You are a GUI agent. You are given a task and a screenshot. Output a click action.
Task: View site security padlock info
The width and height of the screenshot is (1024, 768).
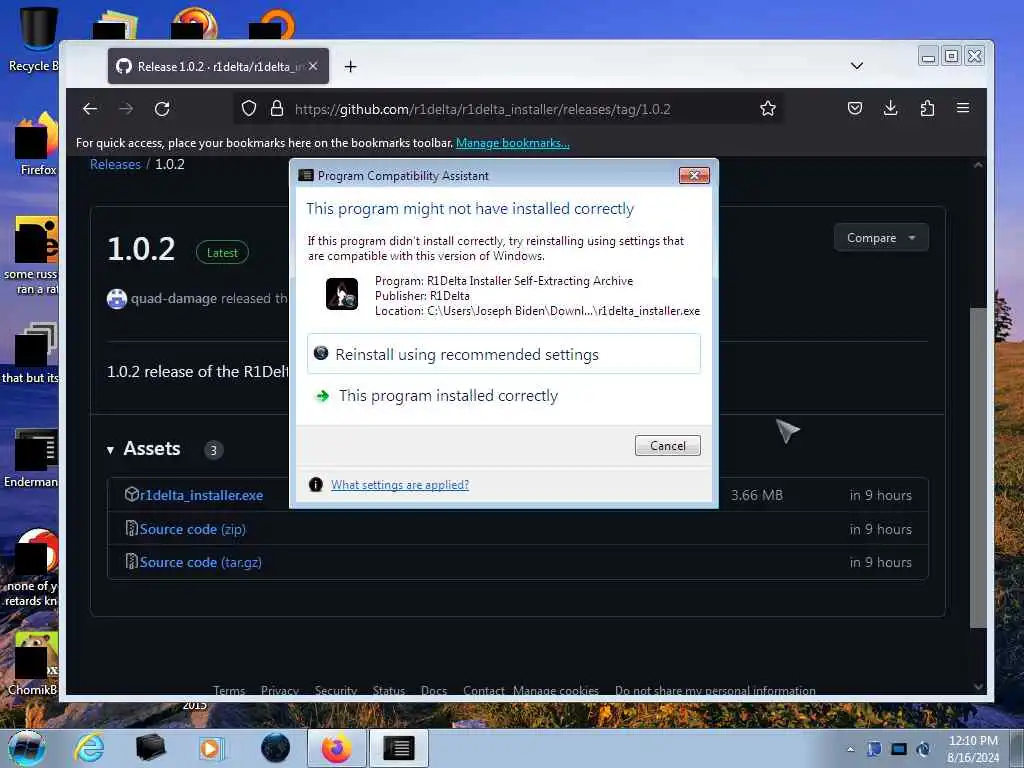click(x=277, y=108)
